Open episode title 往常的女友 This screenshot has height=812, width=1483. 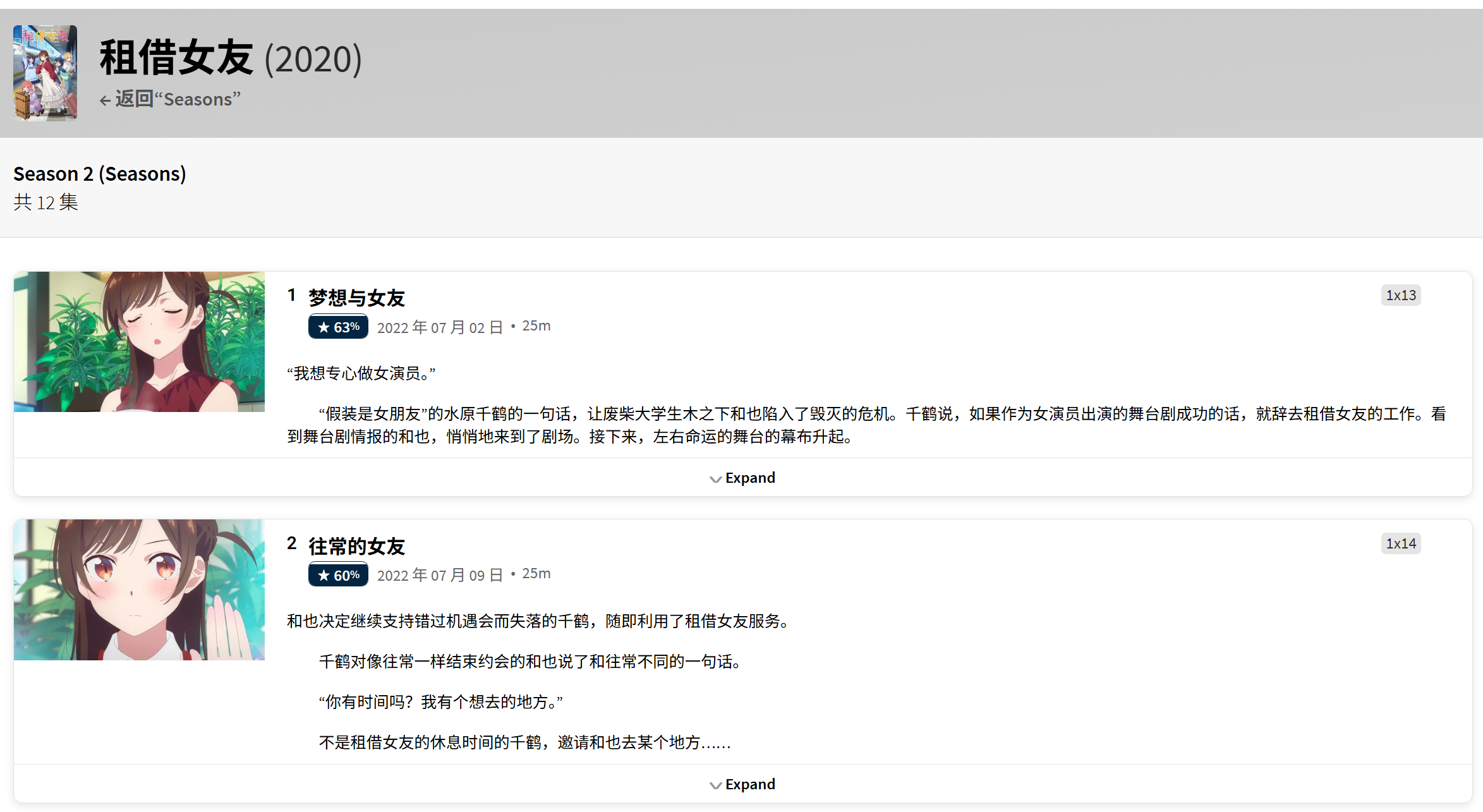coord(356,546)
